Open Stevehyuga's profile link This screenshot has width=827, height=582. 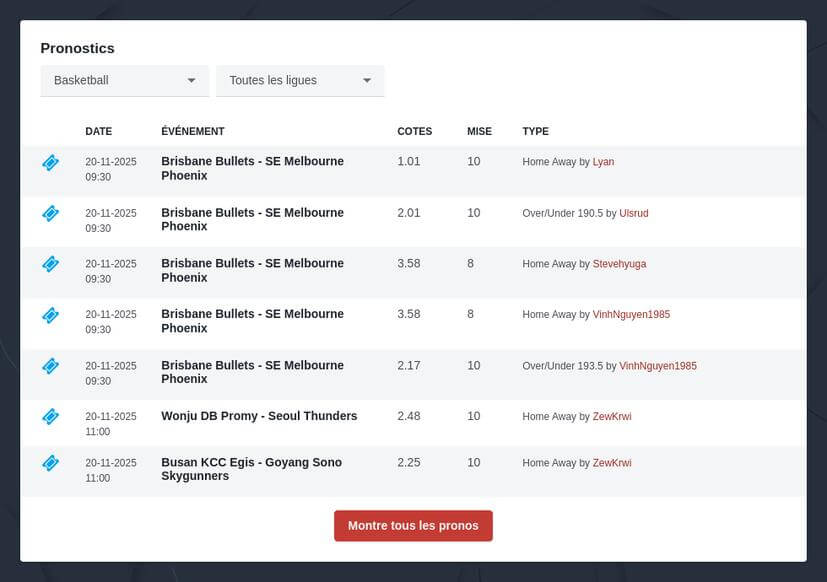(x=619, y=264)
